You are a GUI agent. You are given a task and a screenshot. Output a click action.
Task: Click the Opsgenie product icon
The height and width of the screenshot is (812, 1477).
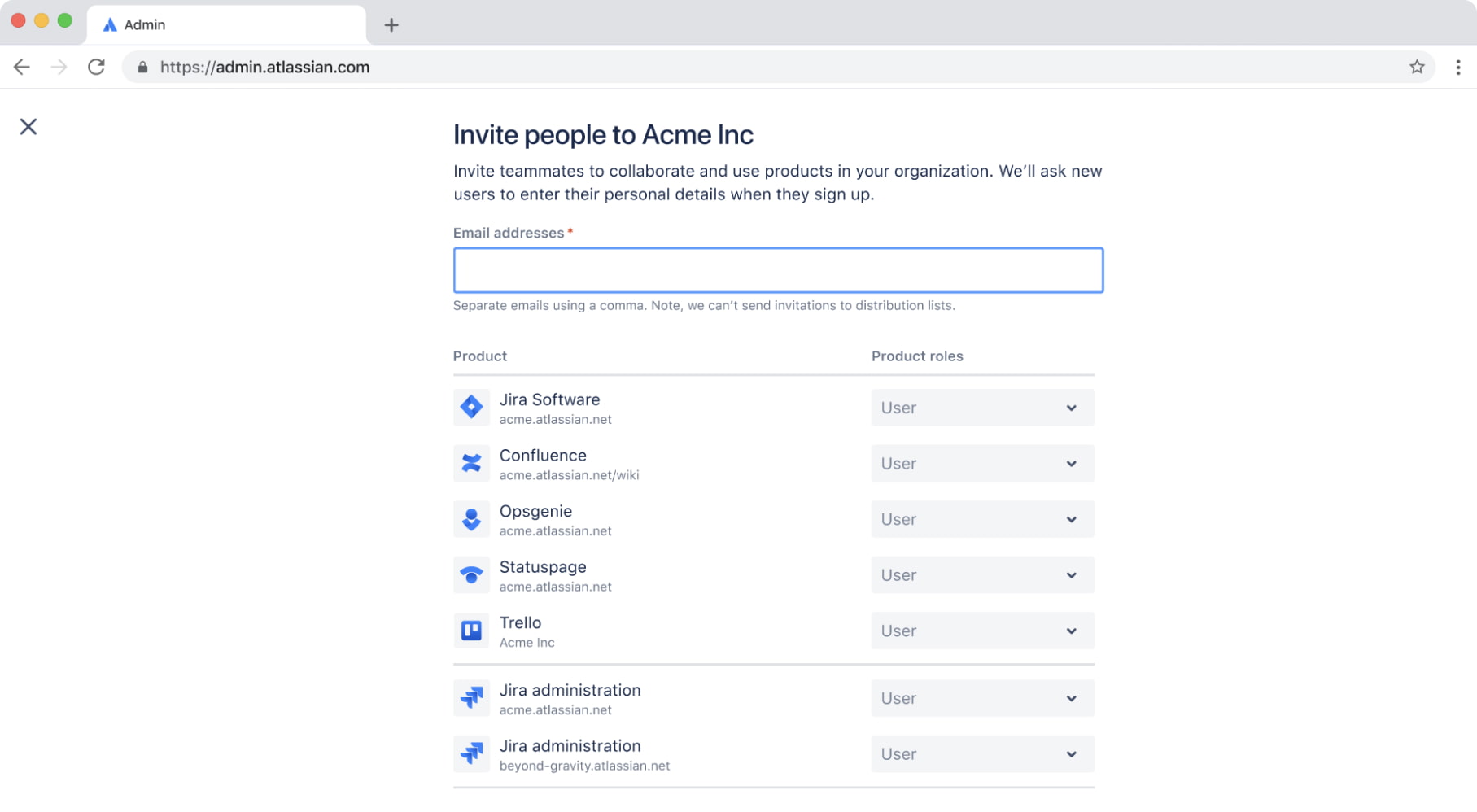point(471,519)
